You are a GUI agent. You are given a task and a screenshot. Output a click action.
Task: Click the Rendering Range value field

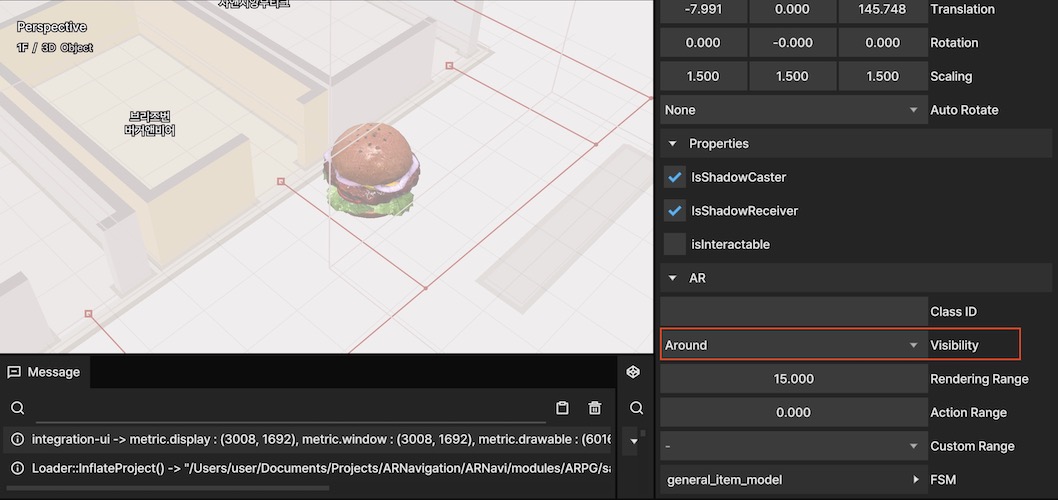[793, 379]
